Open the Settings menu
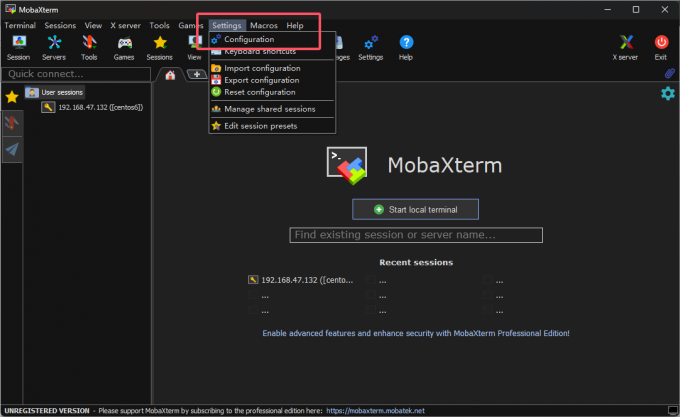The width and height of the screenshot is (680, 417). coord(227,25)
